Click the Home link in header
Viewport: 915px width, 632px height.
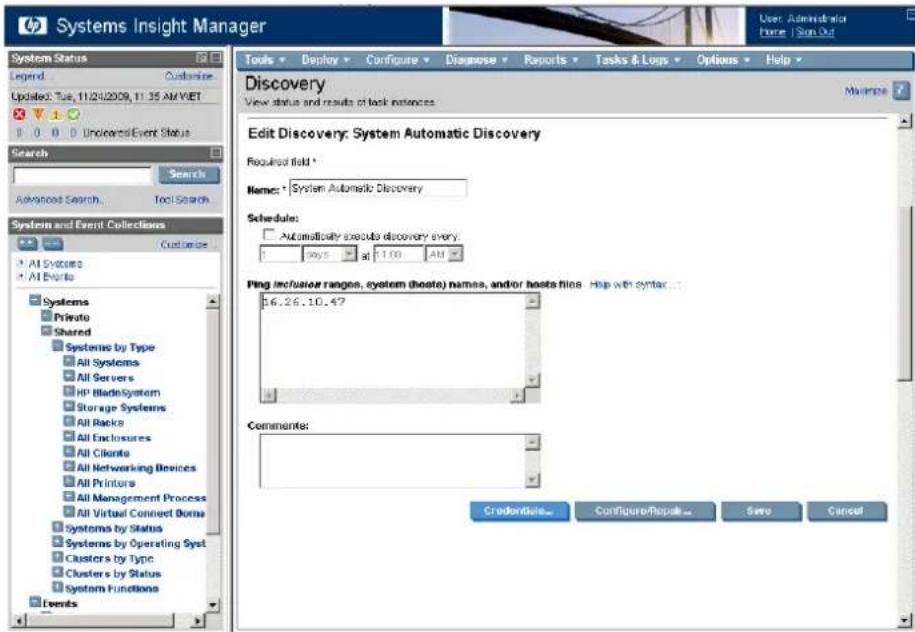(773, 32)
